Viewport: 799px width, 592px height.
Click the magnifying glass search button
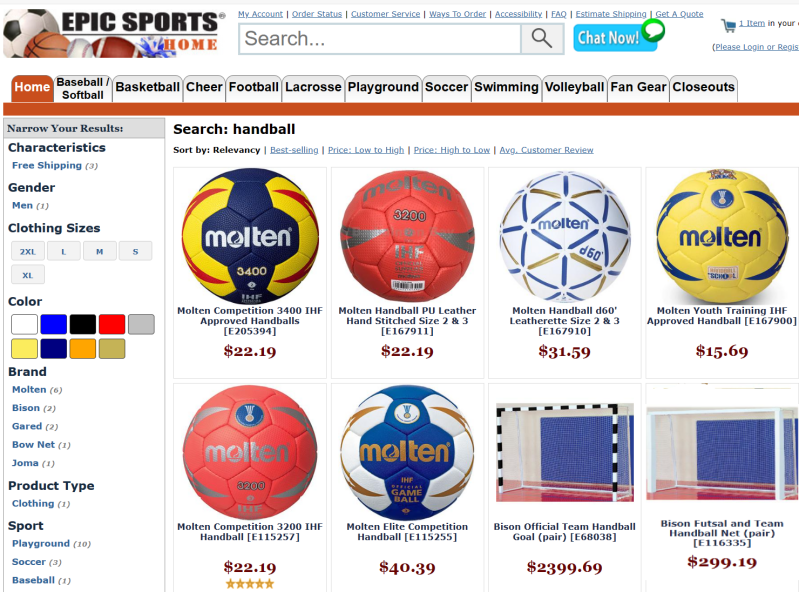[542, 39]
